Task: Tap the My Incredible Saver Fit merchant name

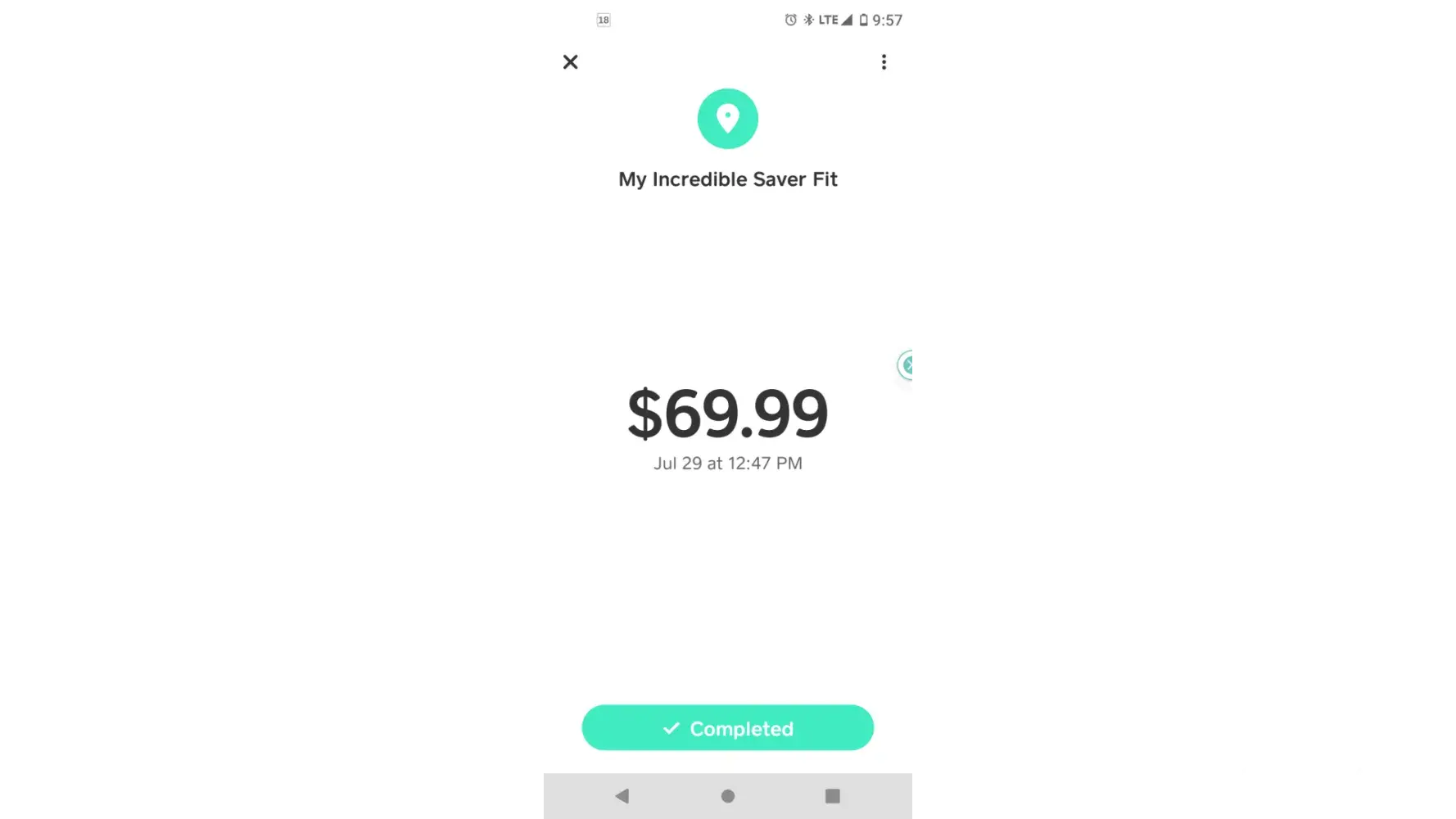Action: pyautogui.click(x=728, y=179)
